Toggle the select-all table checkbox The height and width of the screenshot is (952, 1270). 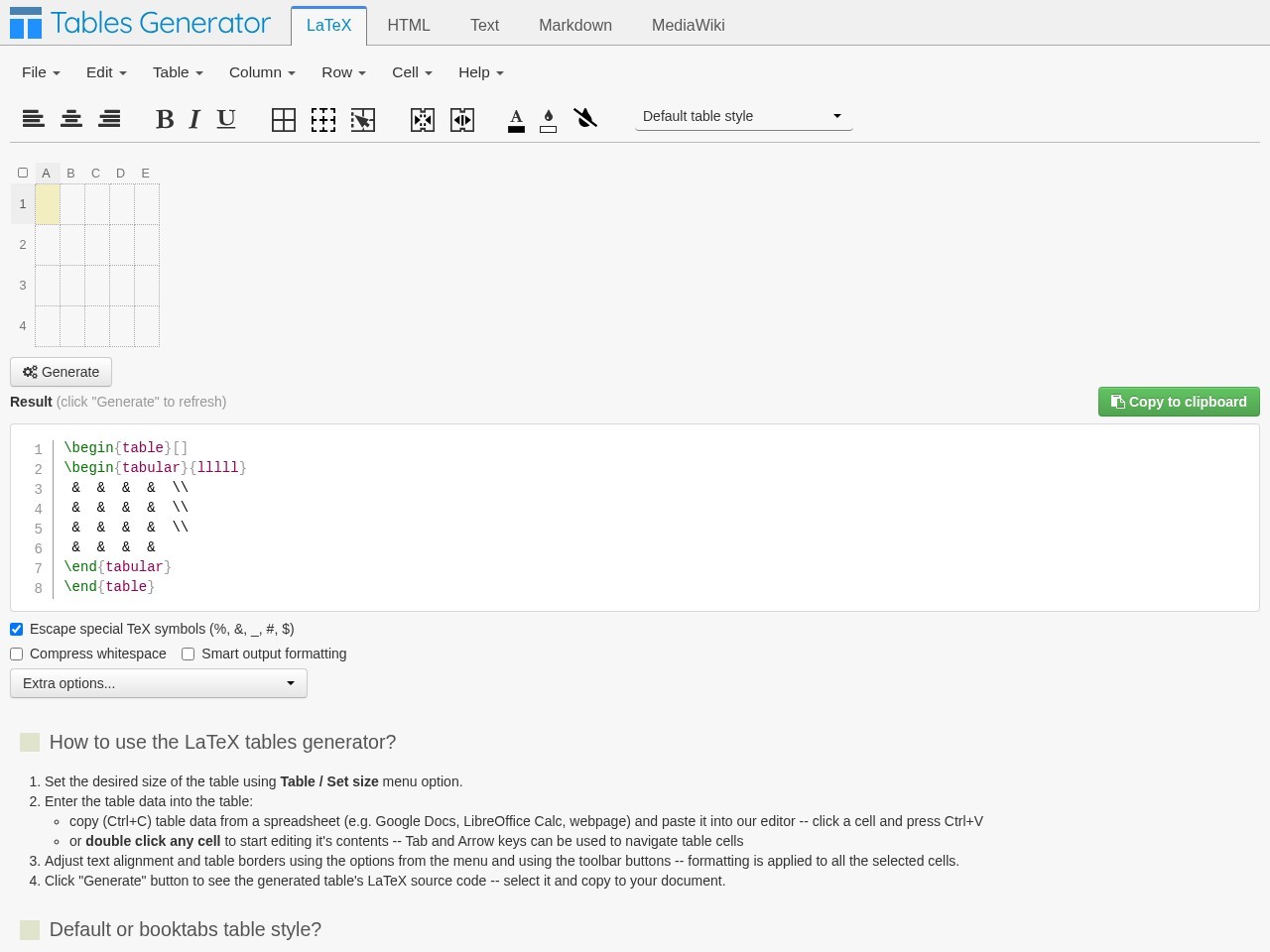click(x=23, y=173)
